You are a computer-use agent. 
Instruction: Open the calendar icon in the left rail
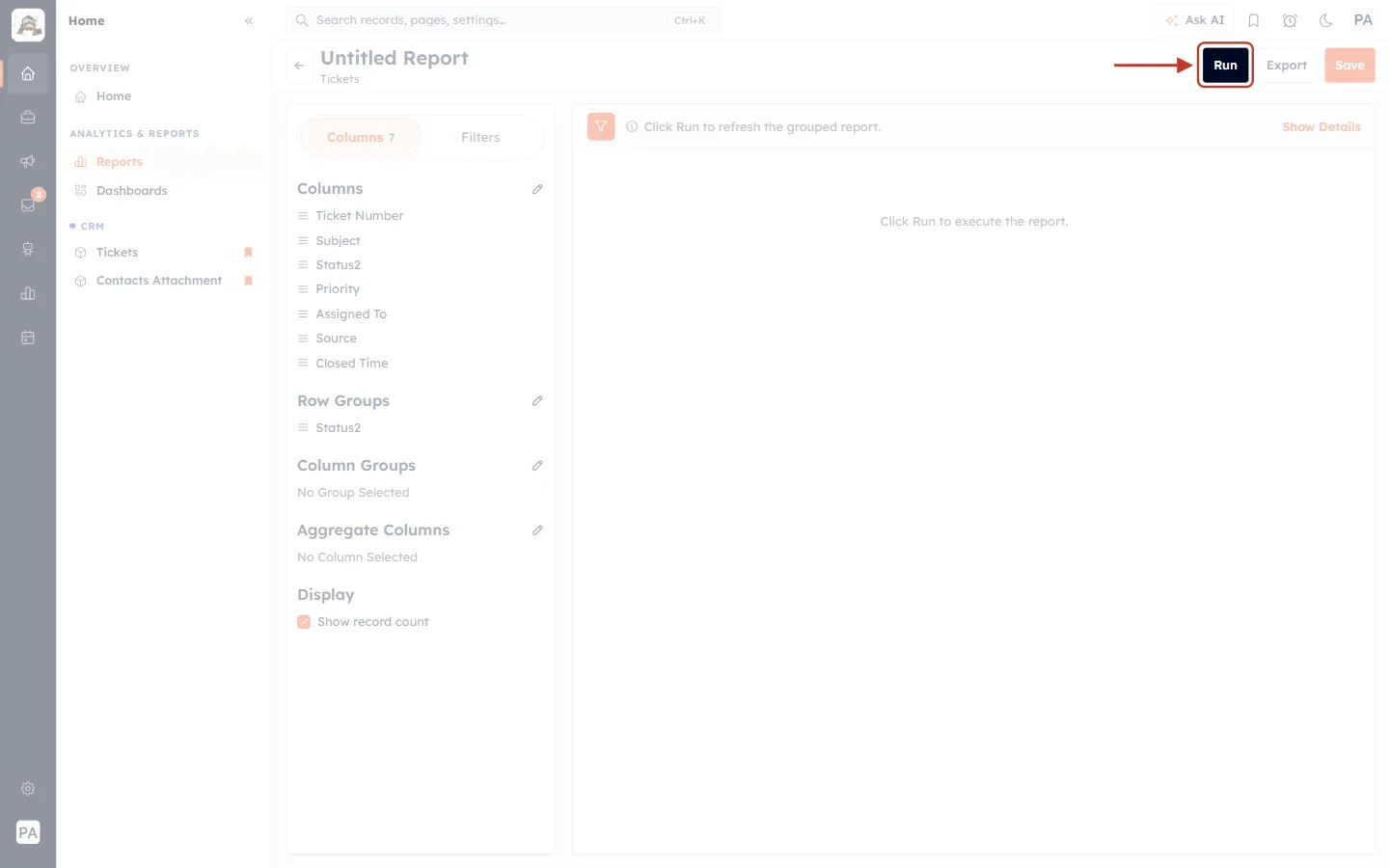pos(28,338)
